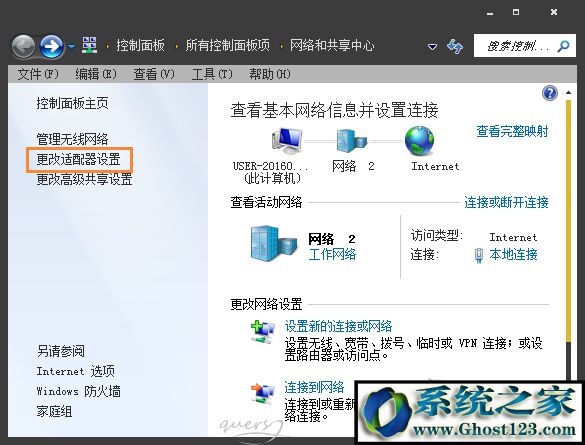Click the blue help question mark icon
585x445 pixels.
(550, 93)
